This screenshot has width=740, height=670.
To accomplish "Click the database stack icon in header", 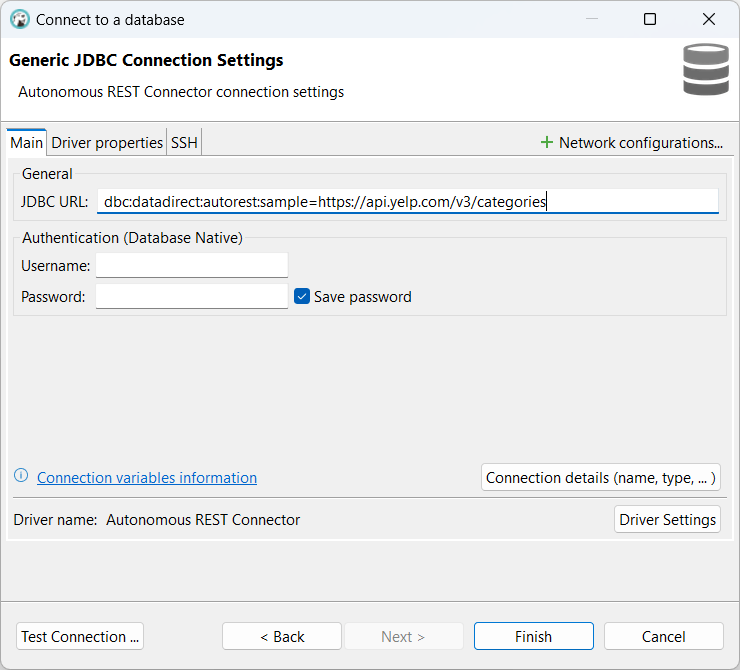I will [x=706, y=70].
